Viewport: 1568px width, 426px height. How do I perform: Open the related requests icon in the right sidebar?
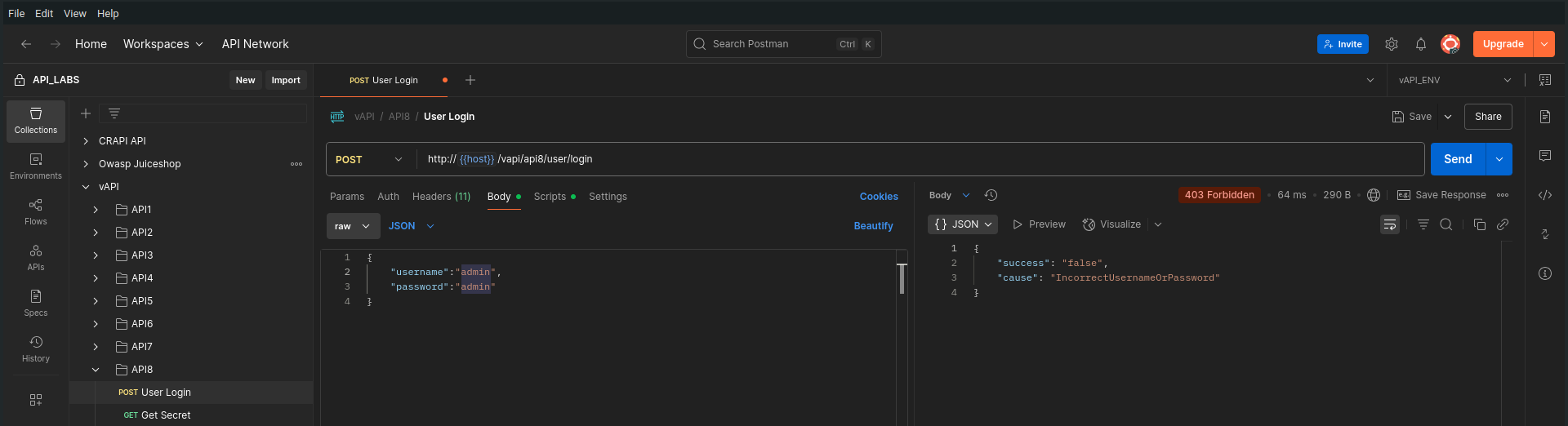click(1545, 234)
